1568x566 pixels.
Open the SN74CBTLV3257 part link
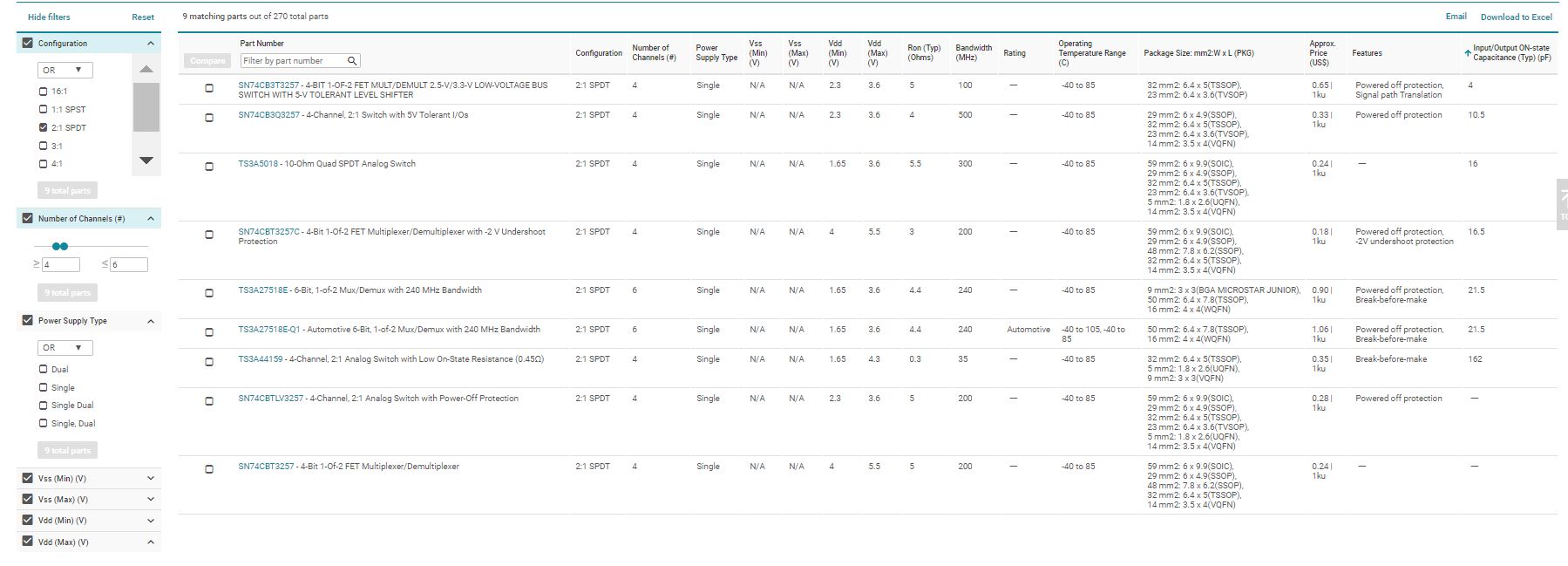tap(270, 399)
